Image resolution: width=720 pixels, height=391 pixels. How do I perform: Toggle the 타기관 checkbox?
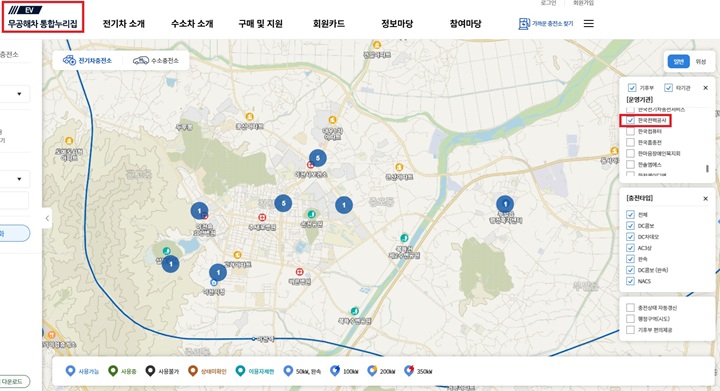click(669, 88)
